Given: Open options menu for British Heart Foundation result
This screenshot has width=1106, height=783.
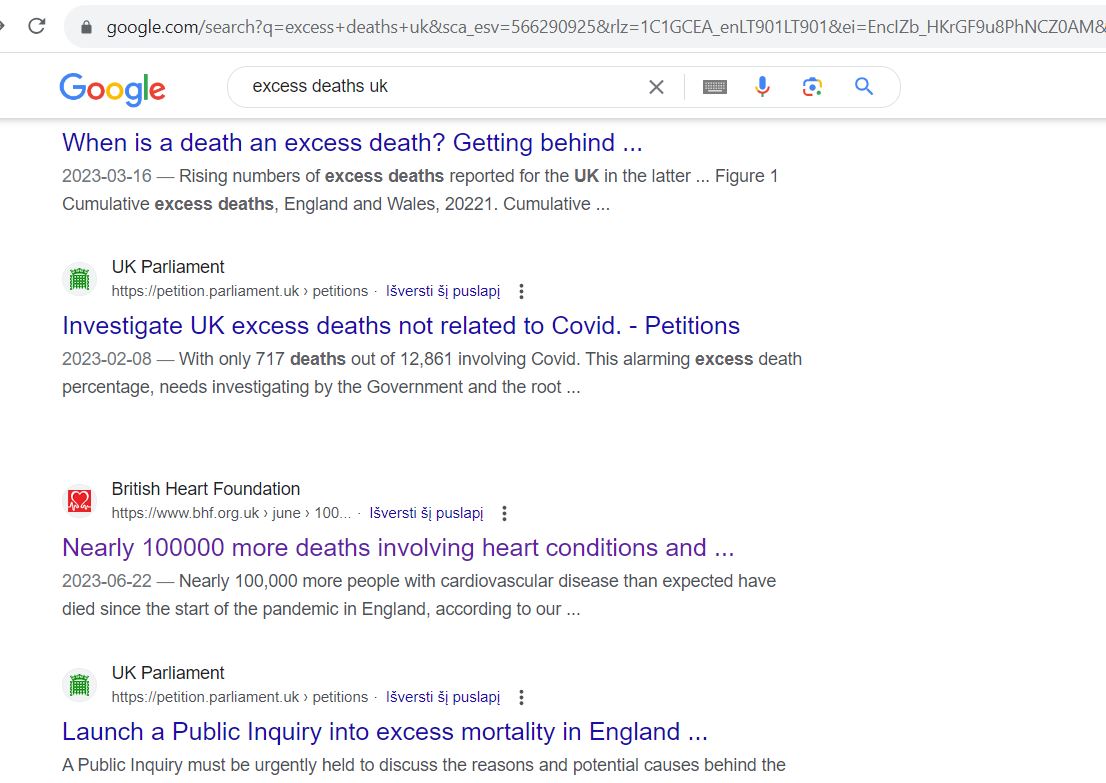Looking at the screenshot, I should (504, 514).
